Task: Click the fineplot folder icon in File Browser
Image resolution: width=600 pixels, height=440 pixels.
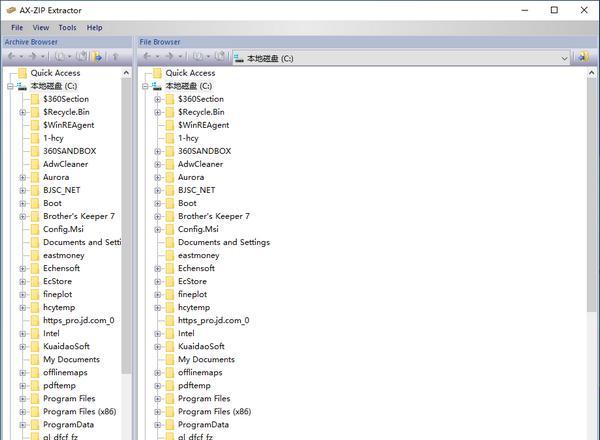Action: click(170, 294)
